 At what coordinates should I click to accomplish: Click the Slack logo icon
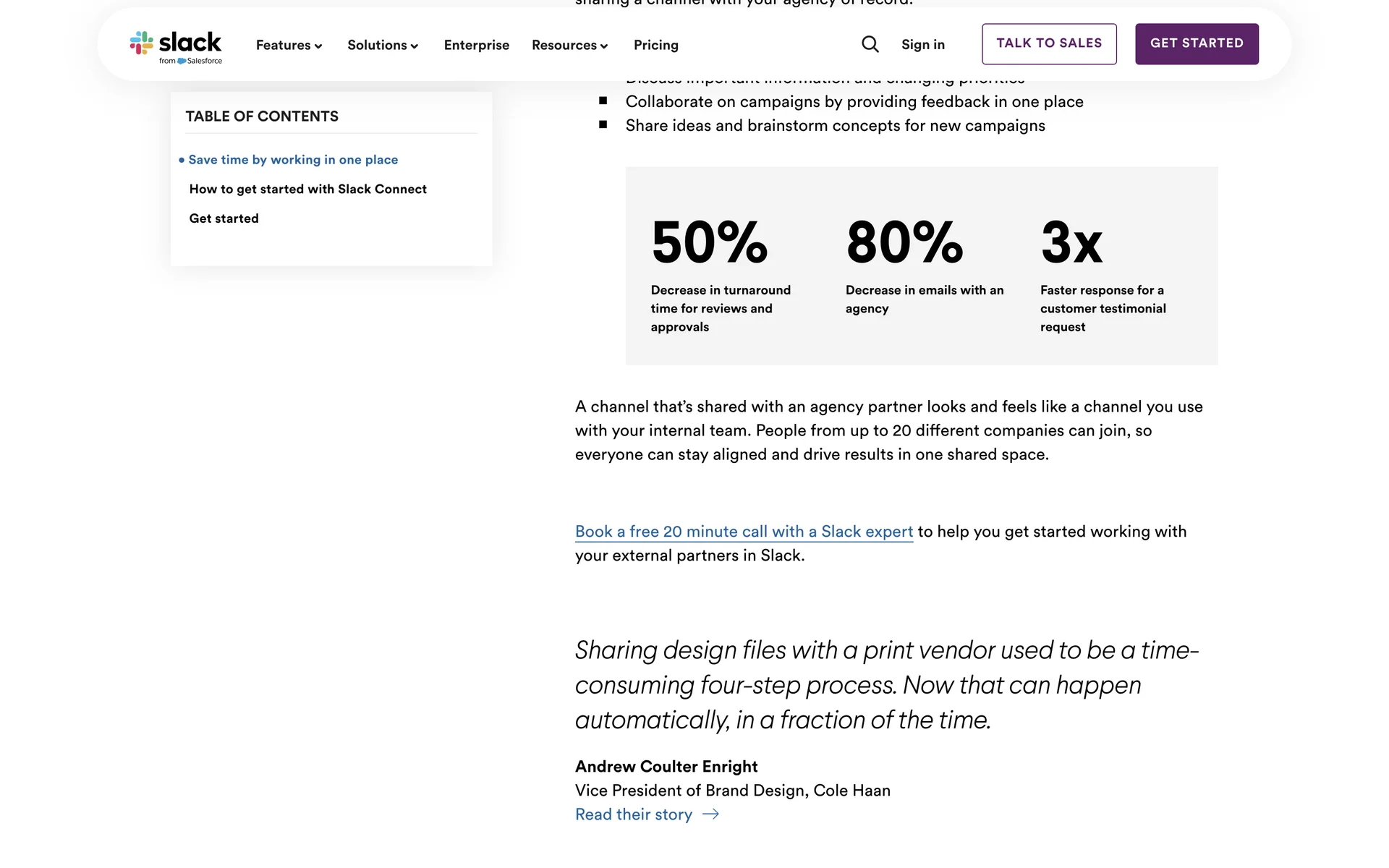(x=141, y=43)
